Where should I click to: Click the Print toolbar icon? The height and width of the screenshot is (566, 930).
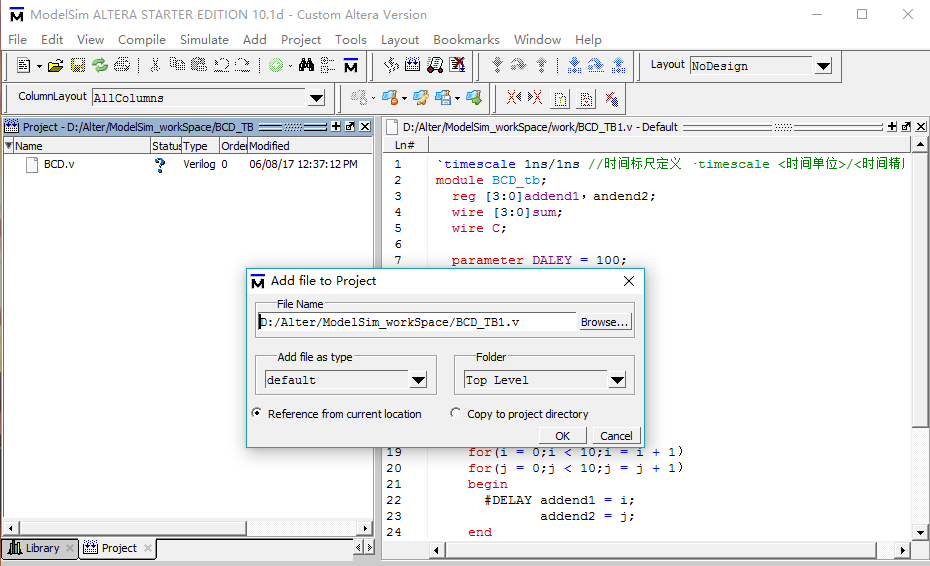(x=122, y=65)
